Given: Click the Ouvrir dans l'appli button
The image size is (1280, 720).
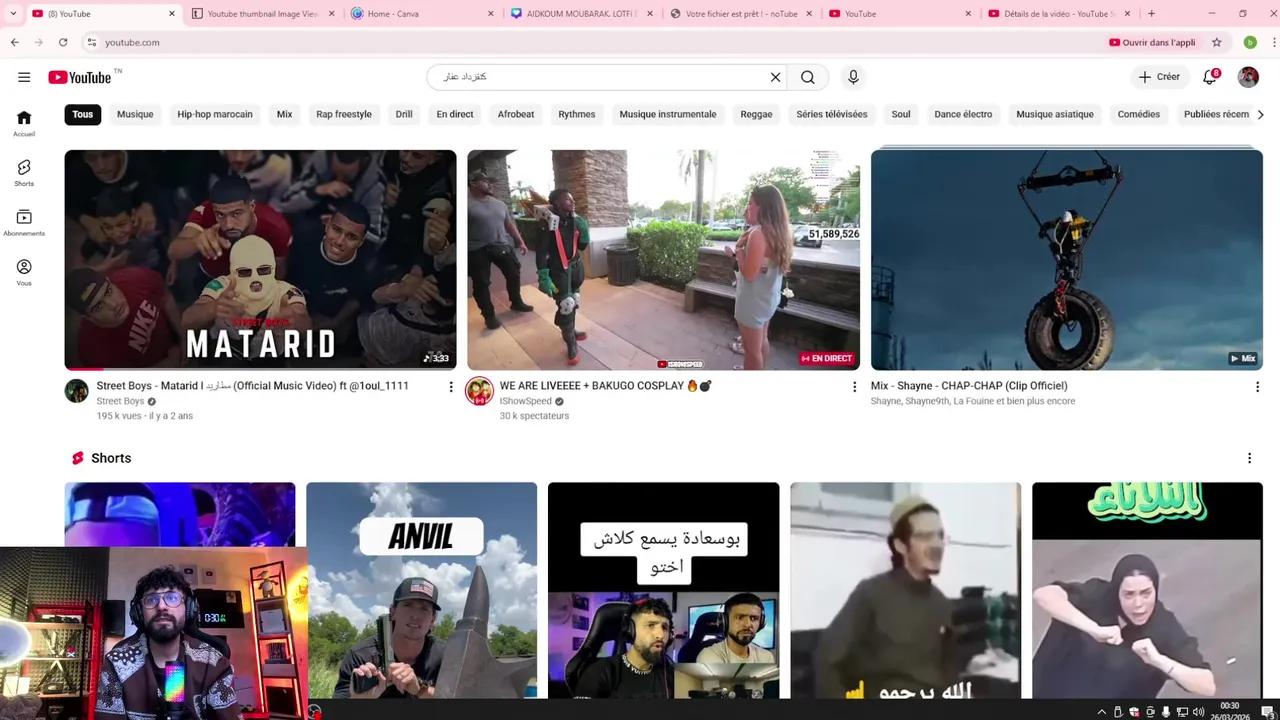Looking at the screenshot, I should (1152, 42).
